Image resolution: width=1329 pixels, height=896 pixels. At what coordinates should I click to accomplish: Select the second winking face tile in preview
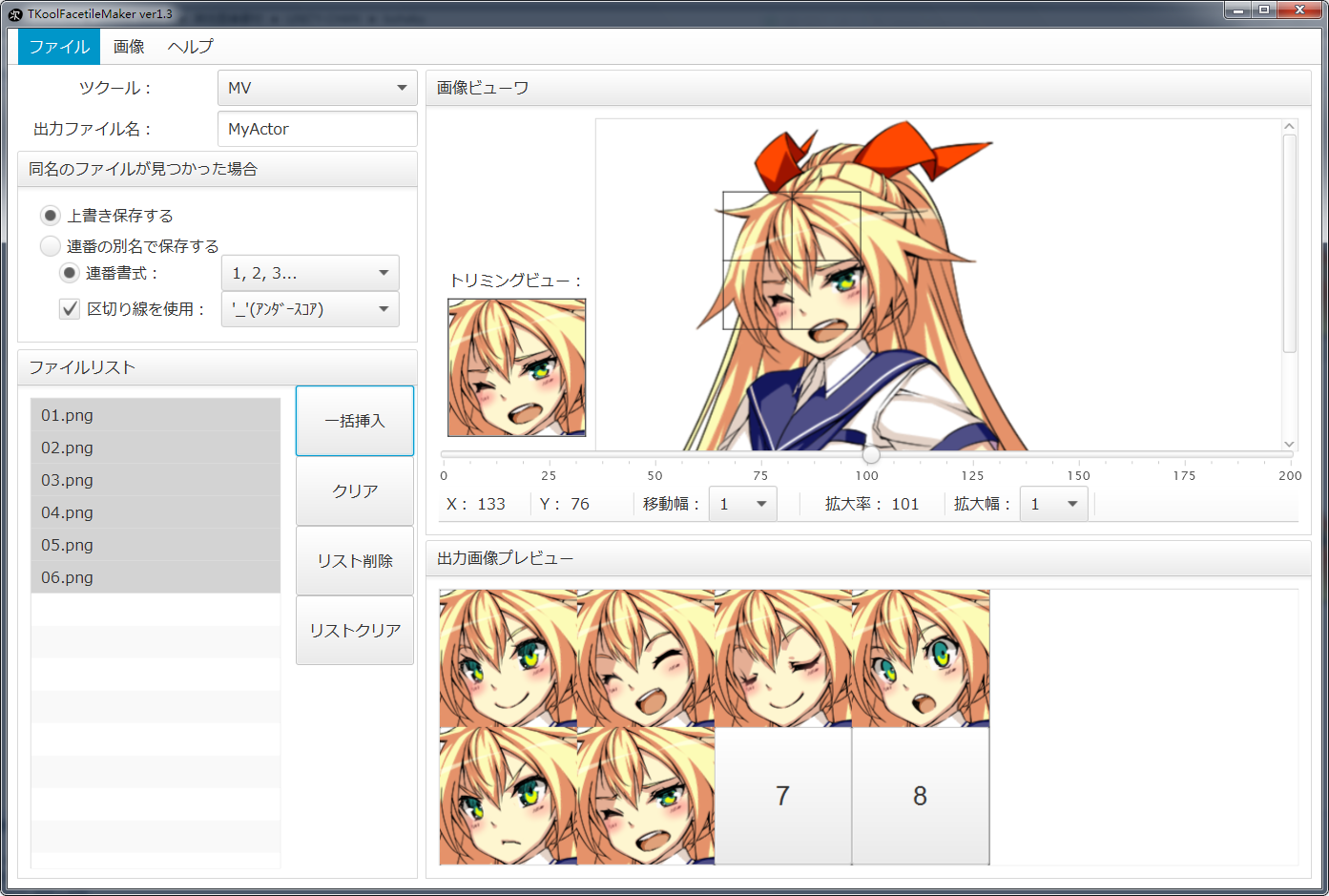pyautogui.click(x=646, y=658)
